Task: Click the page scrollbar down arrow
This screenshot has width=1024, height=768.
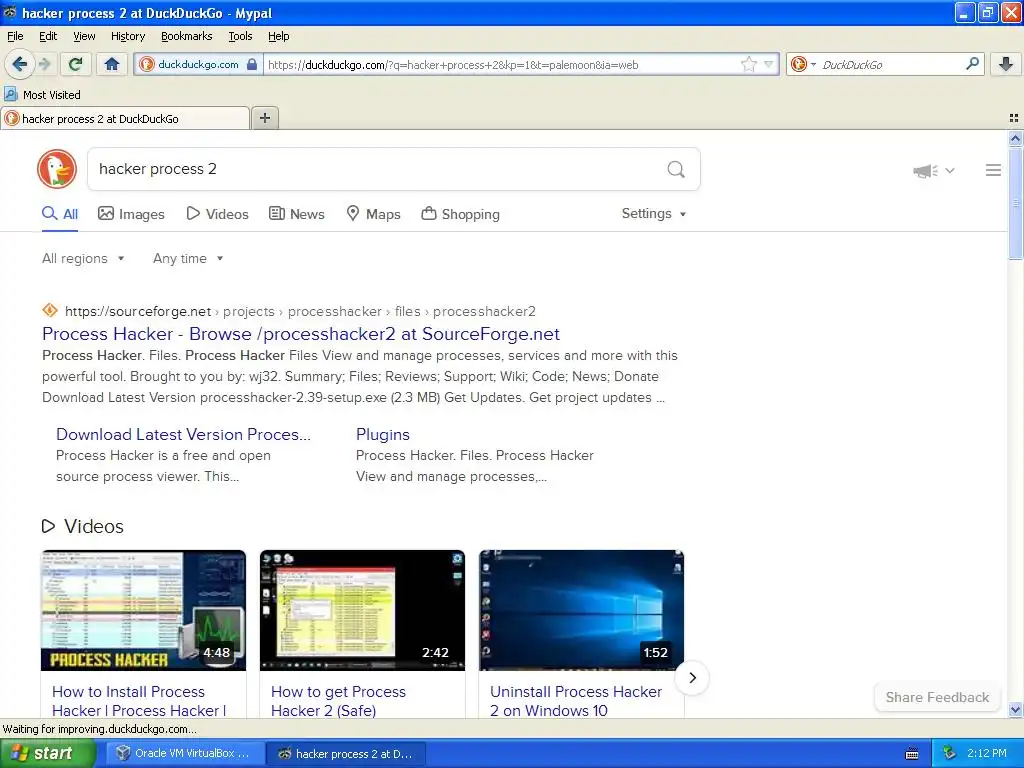Action: click(x=1015, y=710)
